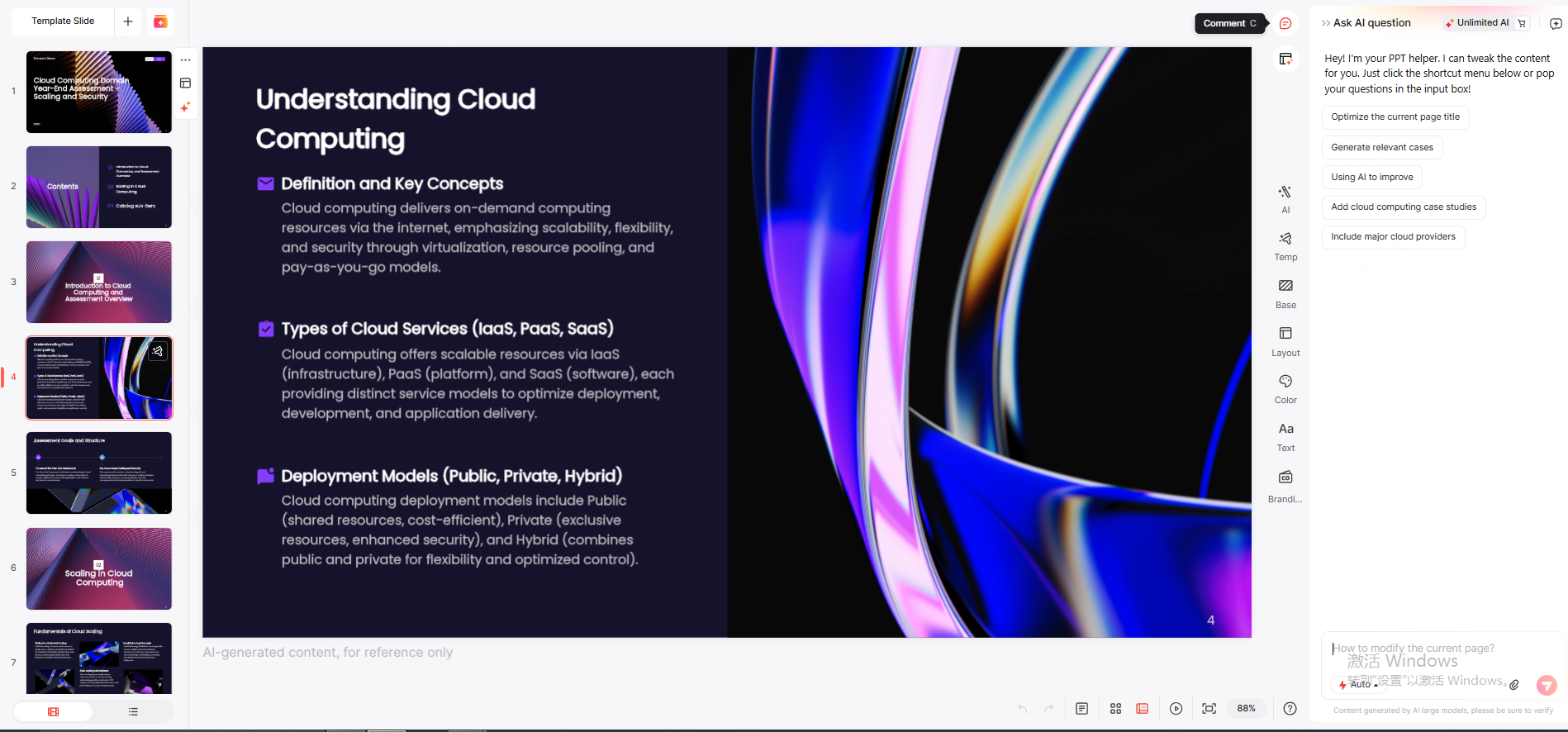Open speaker notes icon in bottom bar
1568x732 pixels.
click(x=1082, y=709)
